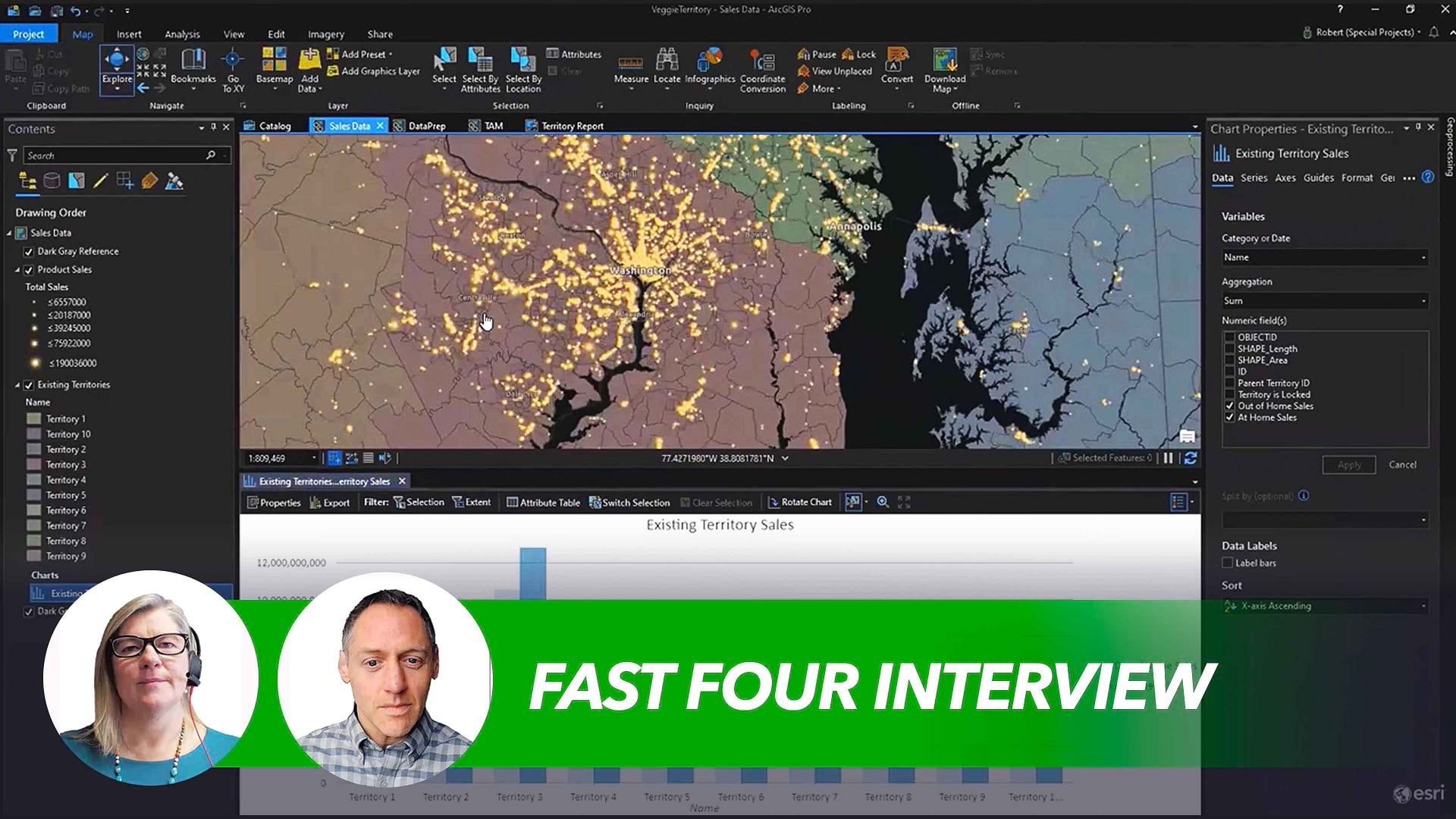1456x819 pixels.
Task: Click the Territory 1 color swatch
Action: click(33, 419)
